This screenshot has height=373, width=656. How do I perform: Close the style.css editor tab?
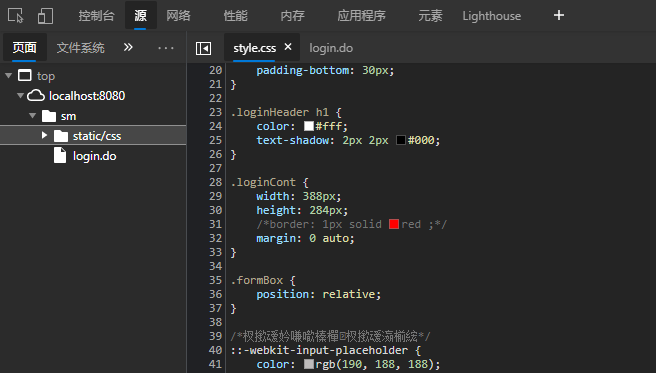click(288, 47)
